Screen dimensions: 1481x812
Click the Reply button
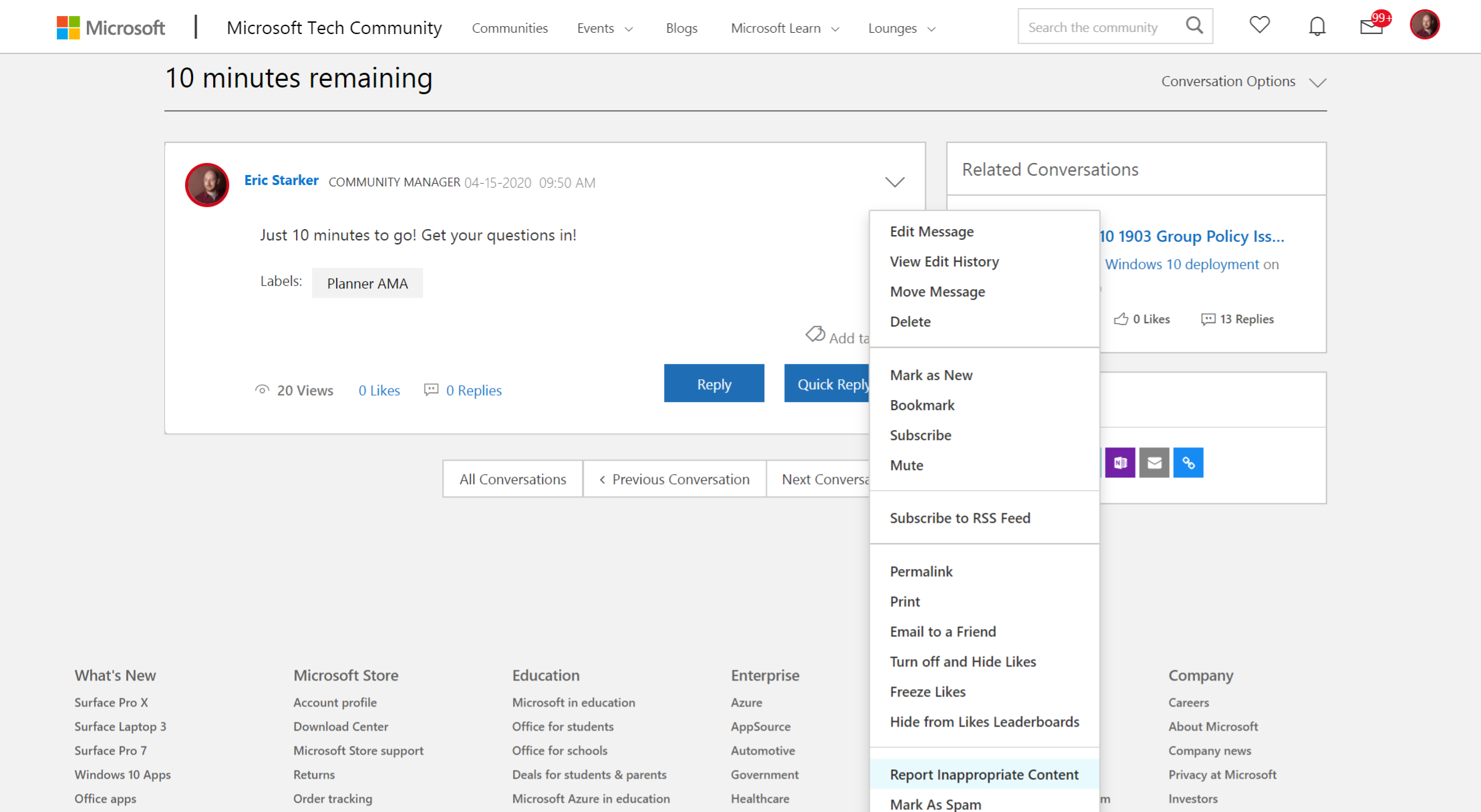713,383
